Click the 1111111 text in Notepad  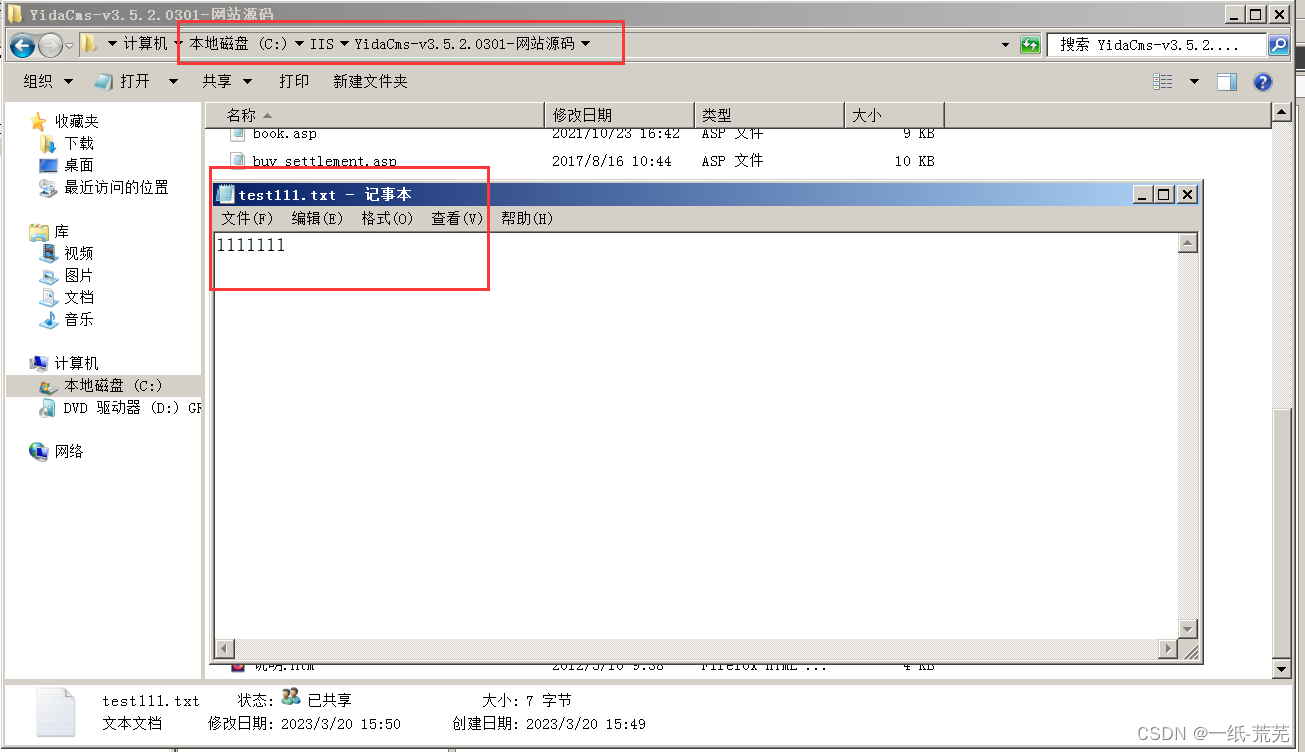[x=250, y=245]
